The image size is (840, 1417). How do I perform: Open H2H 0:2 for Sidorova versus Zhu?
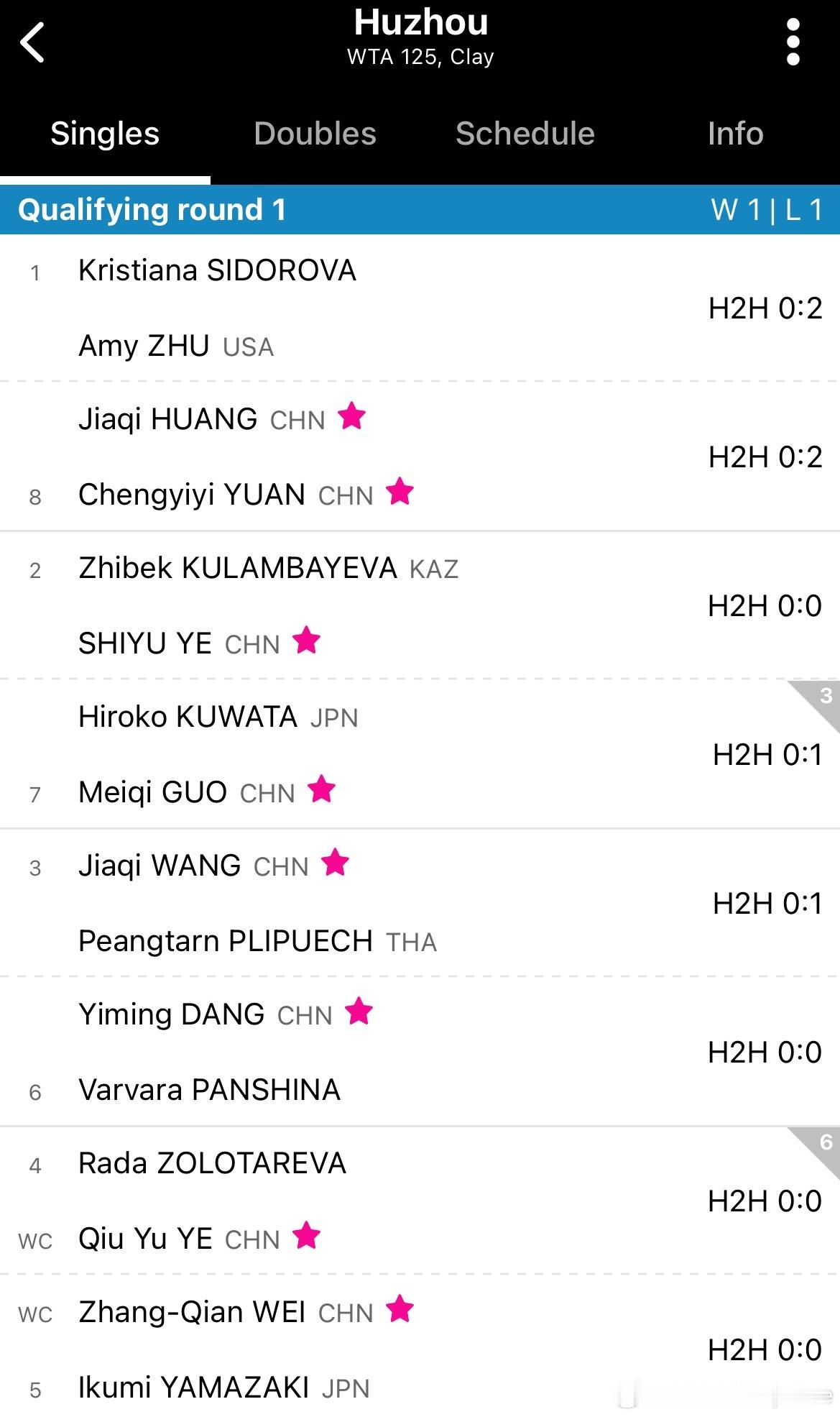(764, 308)
